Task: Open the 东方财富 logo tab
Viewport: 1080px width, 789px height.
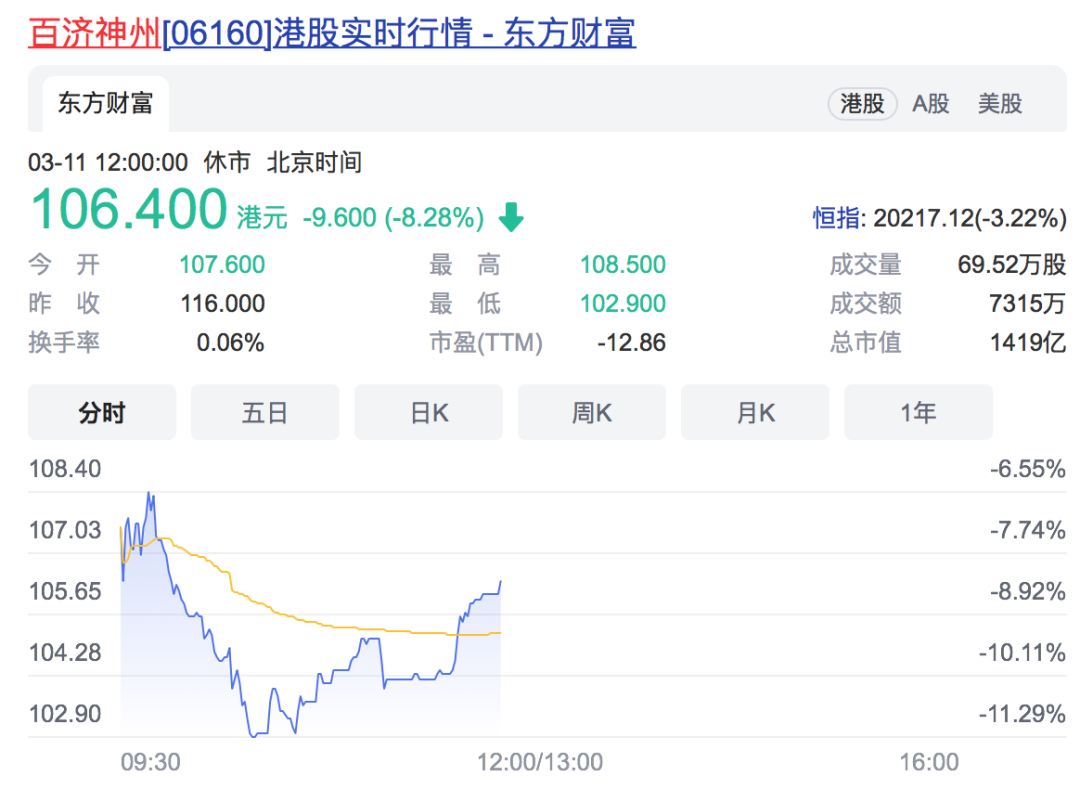Action: tap(104, 103)
